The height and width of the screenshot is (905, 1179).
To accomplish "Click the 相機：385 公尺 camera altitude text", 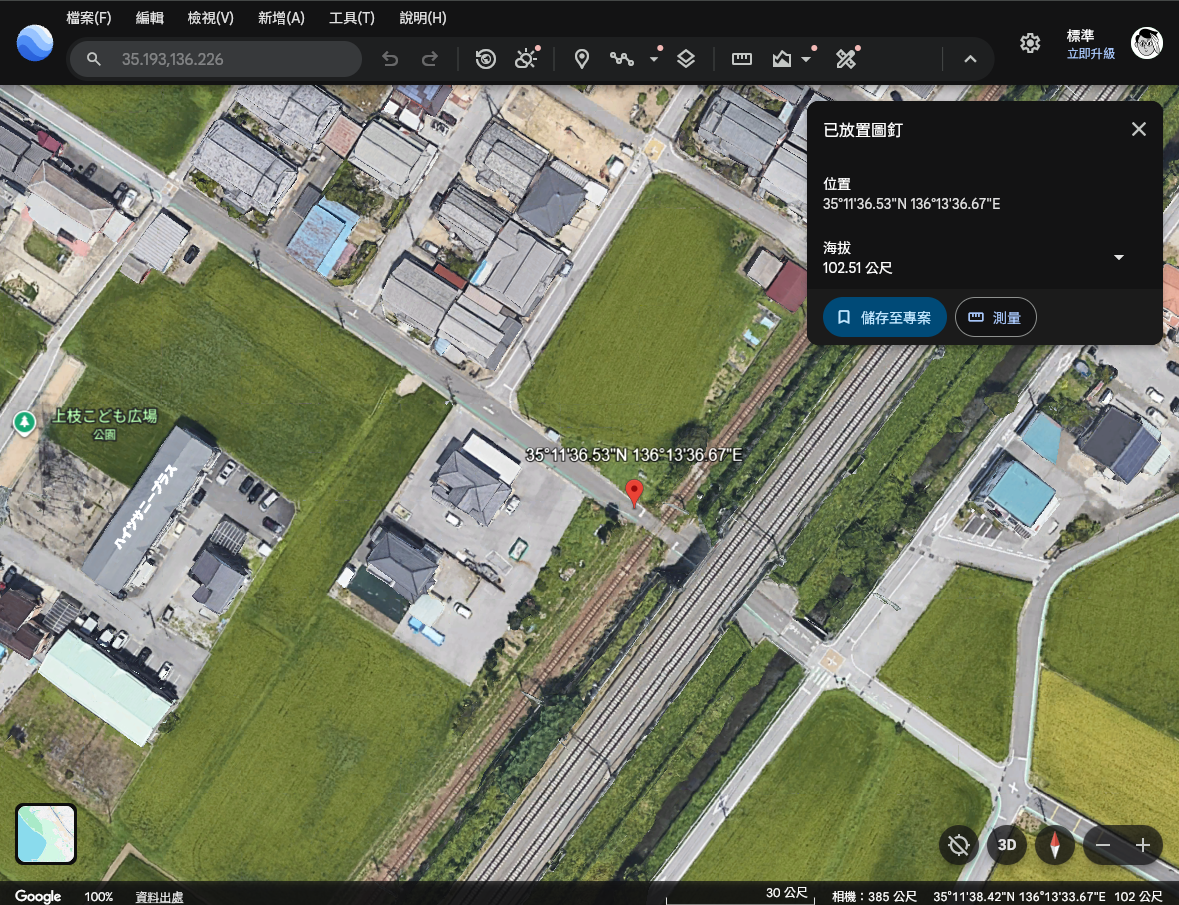I will [x=874, y=896].
